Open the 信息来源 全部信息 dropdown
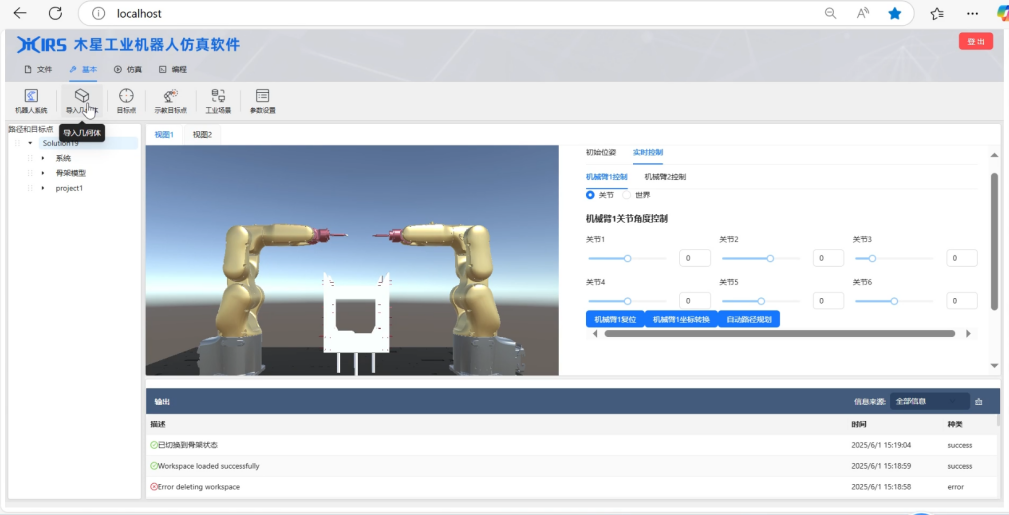Image resolution: width=1009 pixels, height=515 pixels. click(x=929, y=401)
